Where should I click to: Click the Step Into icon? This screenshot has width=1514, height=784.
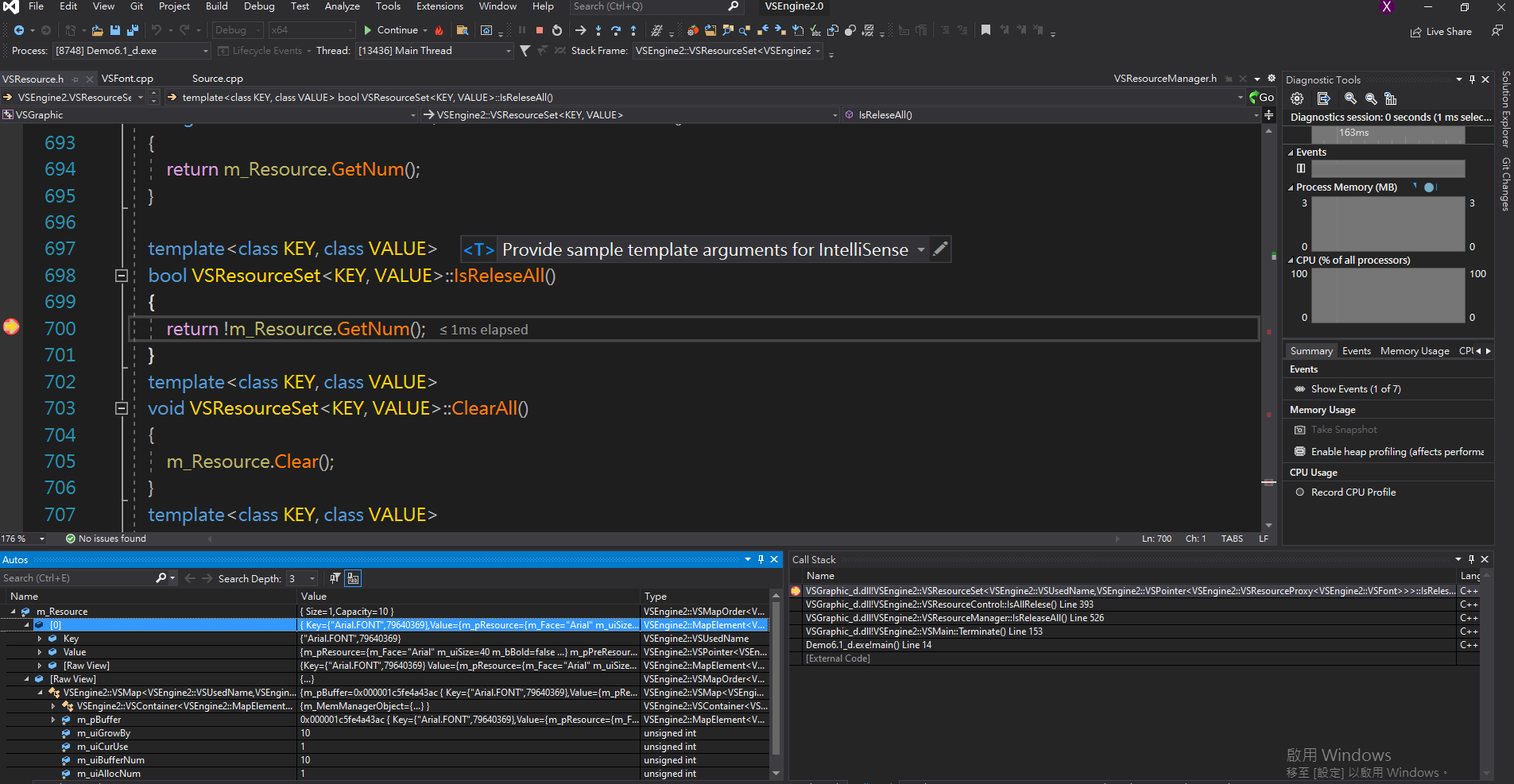[x=598, y=30]
